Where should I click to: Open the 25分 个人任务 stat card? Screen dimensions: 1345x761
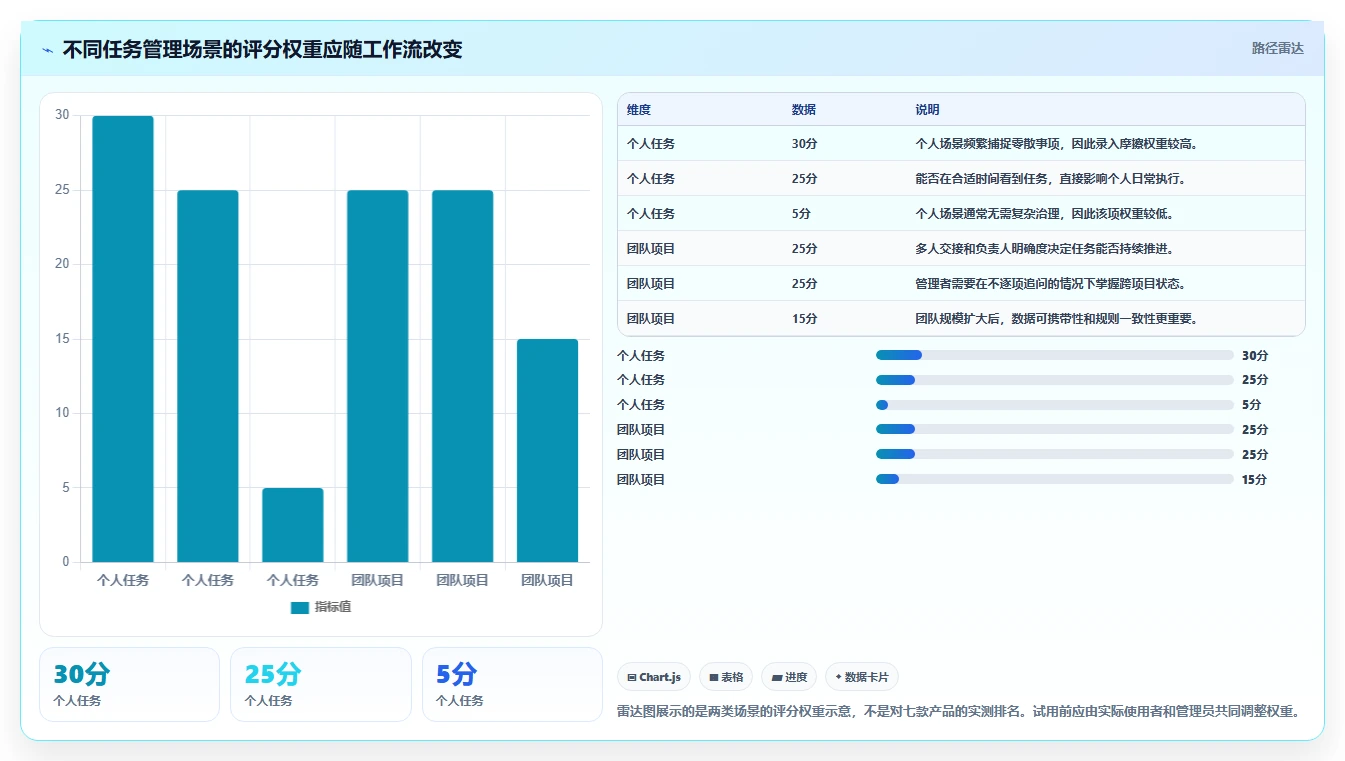coord(321,684)
